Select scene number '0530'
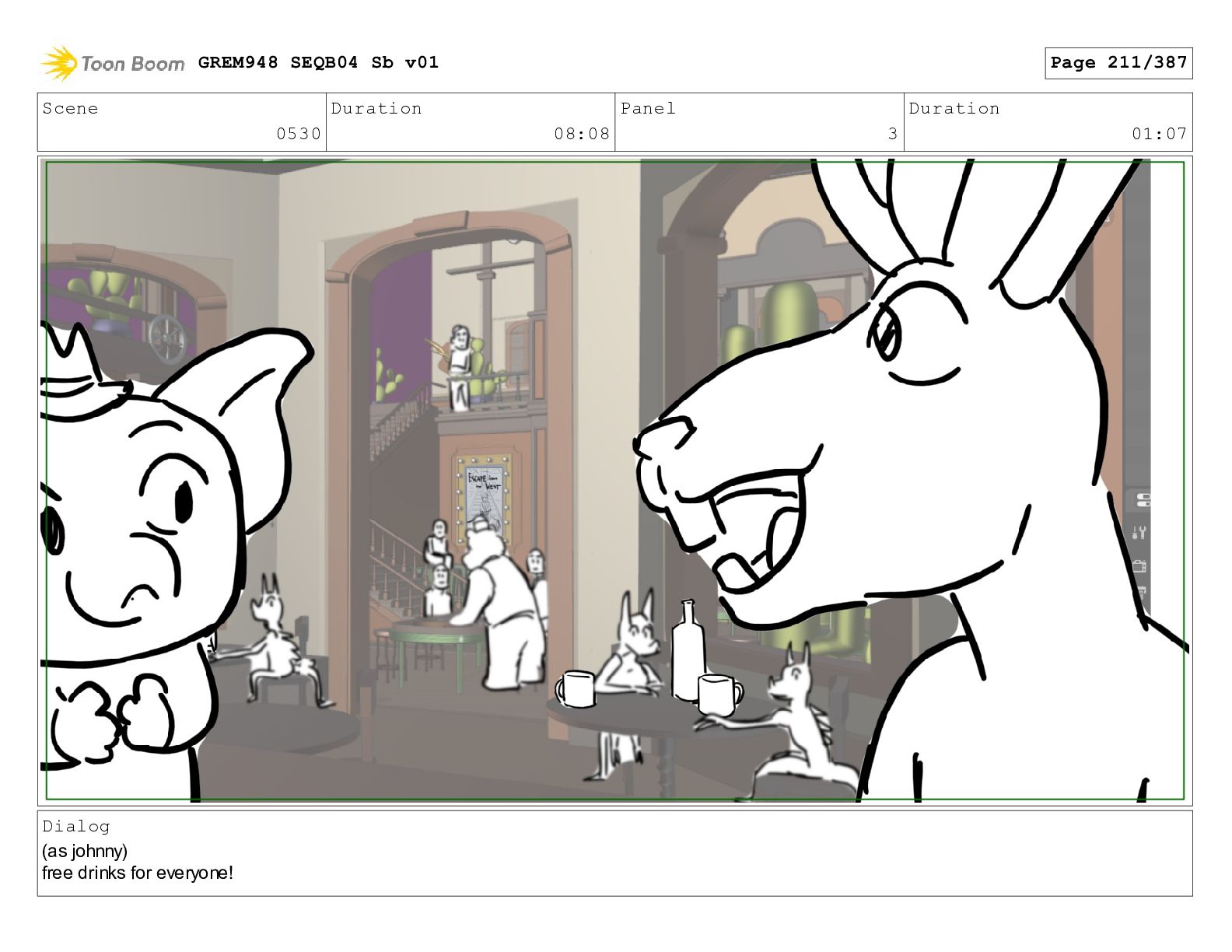The height and width of the screenshot is (952, 1232). [299, 134]
